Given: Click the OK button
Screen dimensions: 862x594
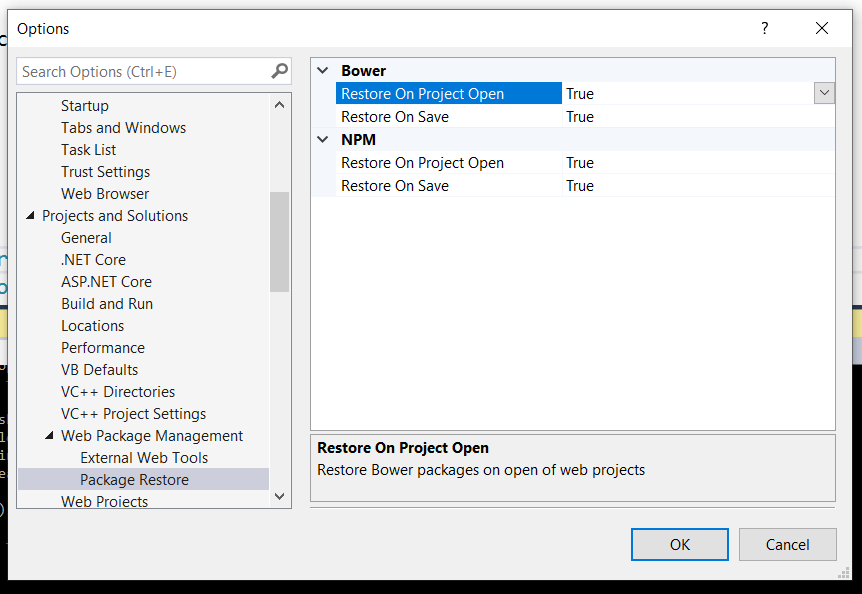Looking at the screenshot, I should coord(679,544).
